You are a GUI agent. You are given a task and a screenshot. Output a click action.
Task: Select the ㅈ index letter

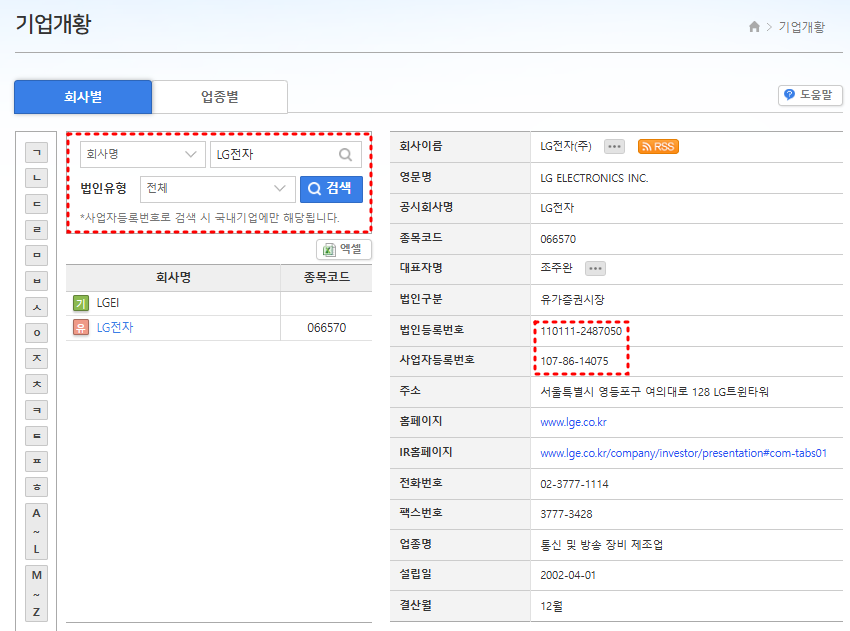click(x=37, y=358)
